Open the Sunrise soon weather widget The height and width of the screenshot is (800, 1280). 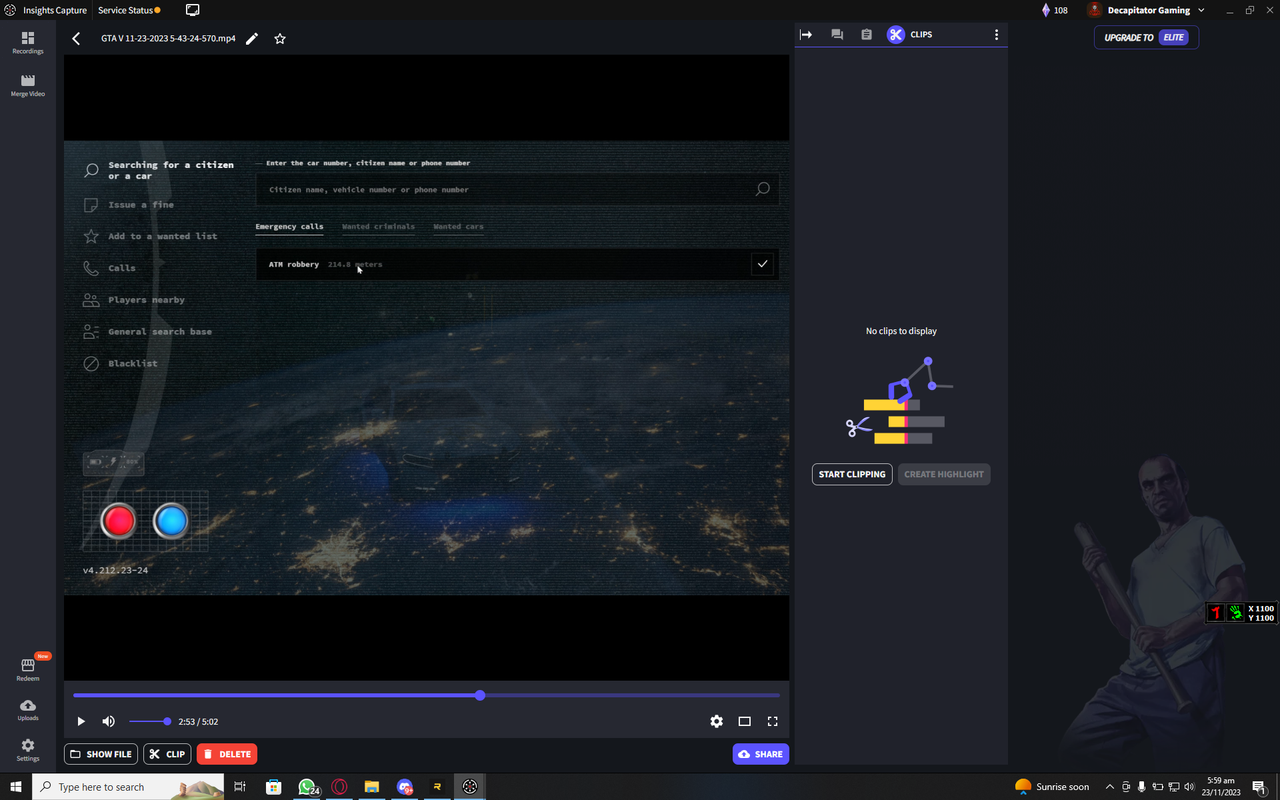[x=1052, y=787]
